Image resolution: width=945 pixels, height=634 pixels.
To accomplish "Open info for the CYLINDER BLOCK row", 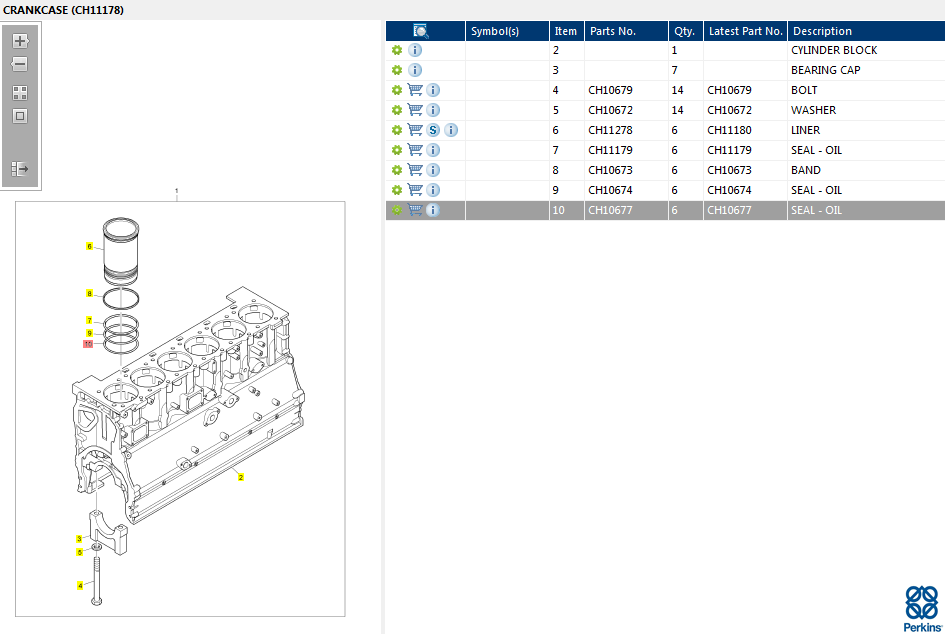I will pyautogui.click(x=415, y=50).
